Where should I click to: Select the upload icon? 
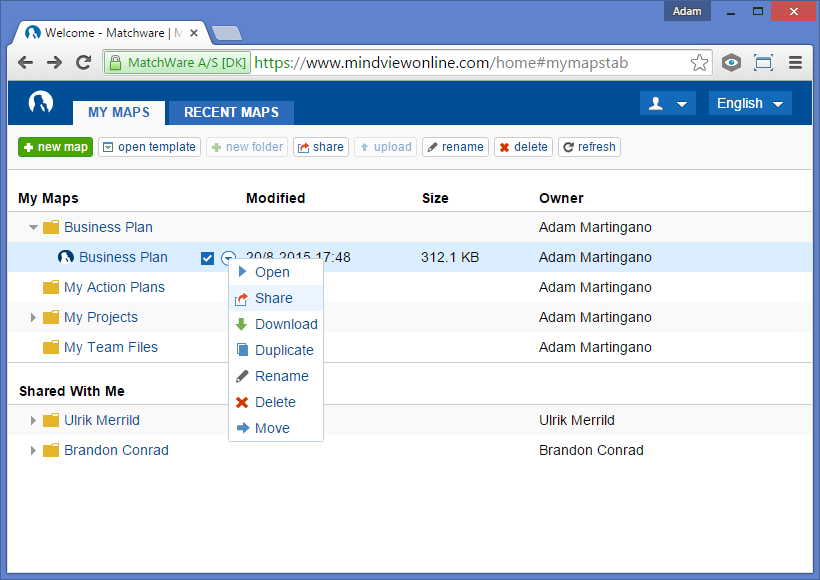[x=385, y=146]
